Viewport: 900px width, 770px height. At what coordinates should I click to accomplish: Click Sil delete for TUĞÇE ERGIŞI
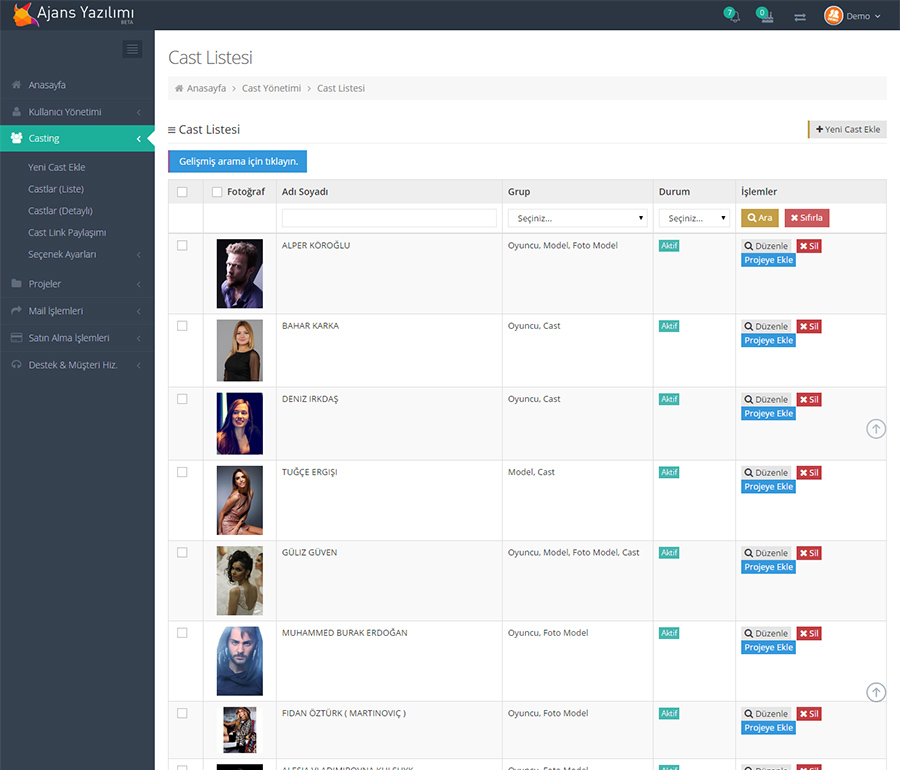pyautogui.click(x=809, y=472)
